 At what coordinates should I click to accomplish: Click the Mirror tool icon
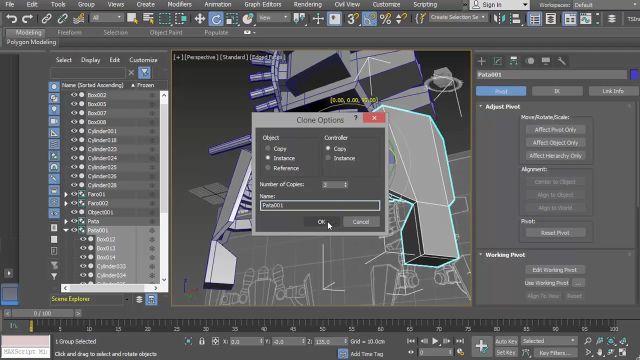click(499, 19)
